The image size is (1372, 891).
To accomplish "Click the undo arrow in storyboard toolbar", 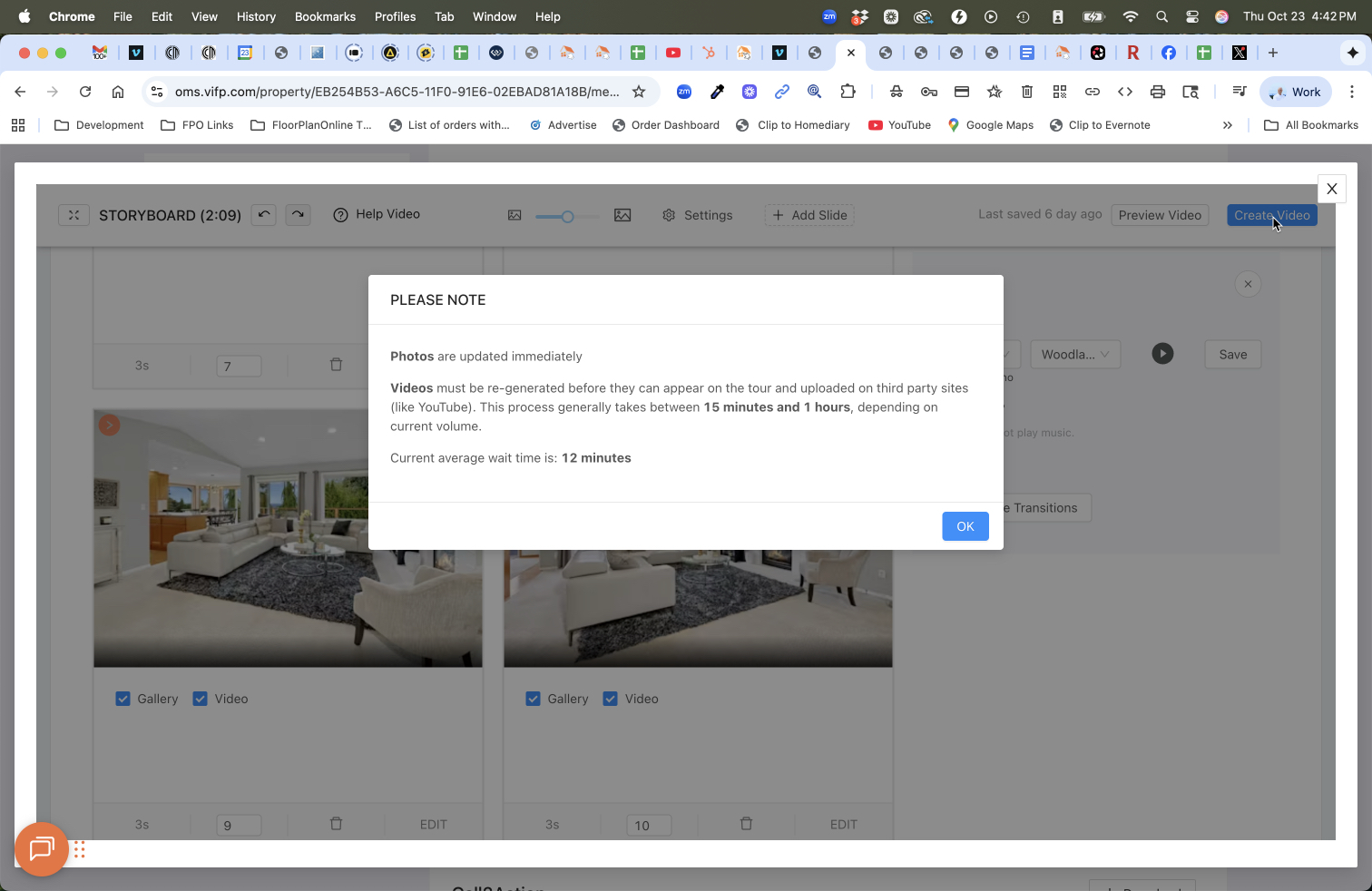I will pyautogui.click(x=263, y=215).
